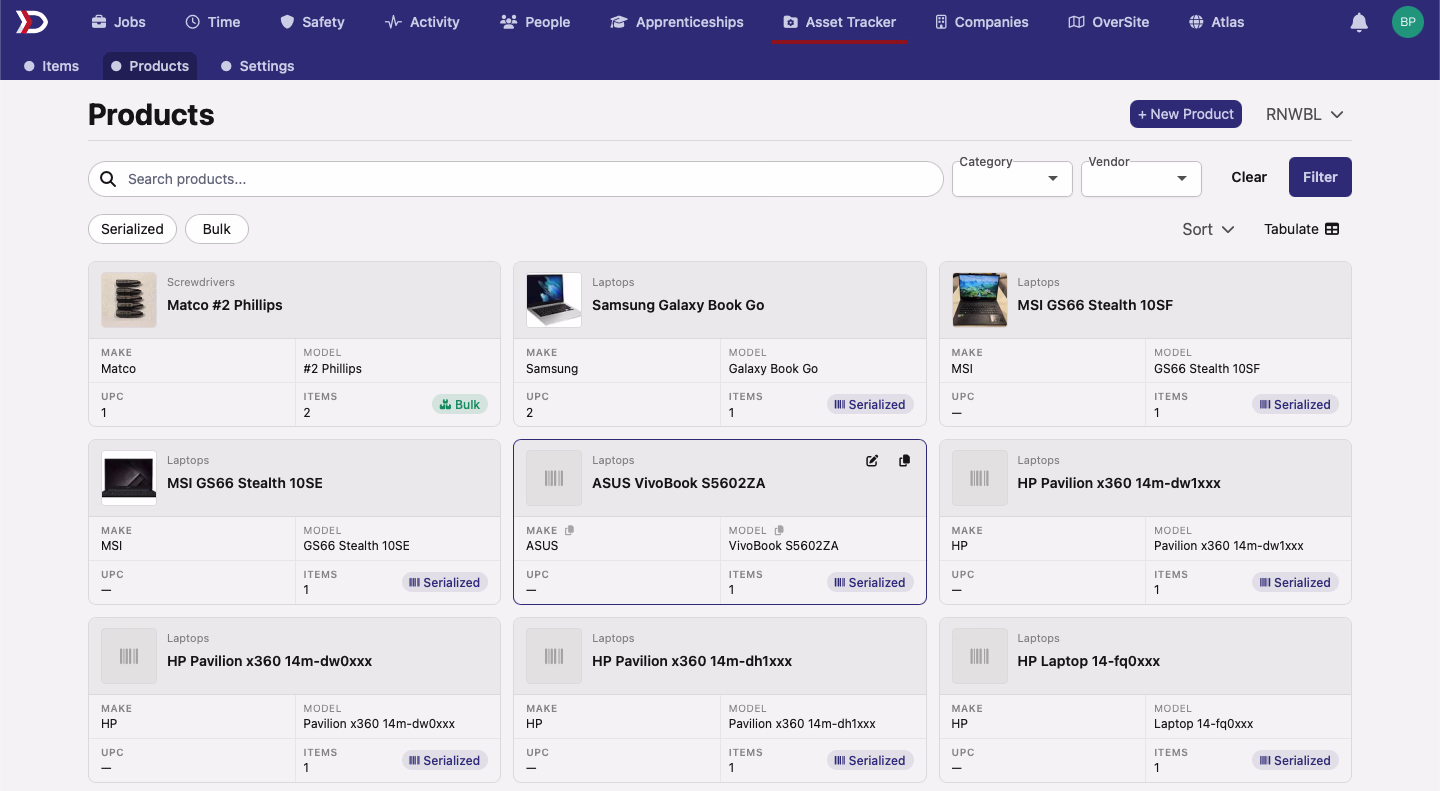Click the 'Pavilion x360 14m-dh1xxx' model value
This screenshot has width=1440, height=791.
click(802, 724)
